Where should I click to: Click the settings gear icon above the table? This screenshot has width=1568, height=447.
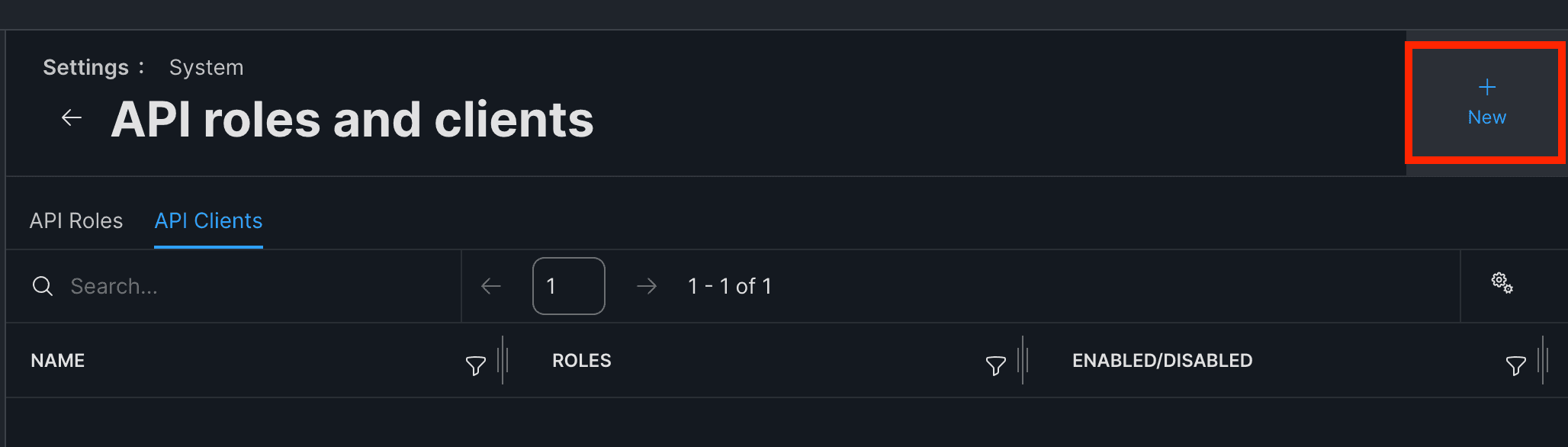[1502, 284]
